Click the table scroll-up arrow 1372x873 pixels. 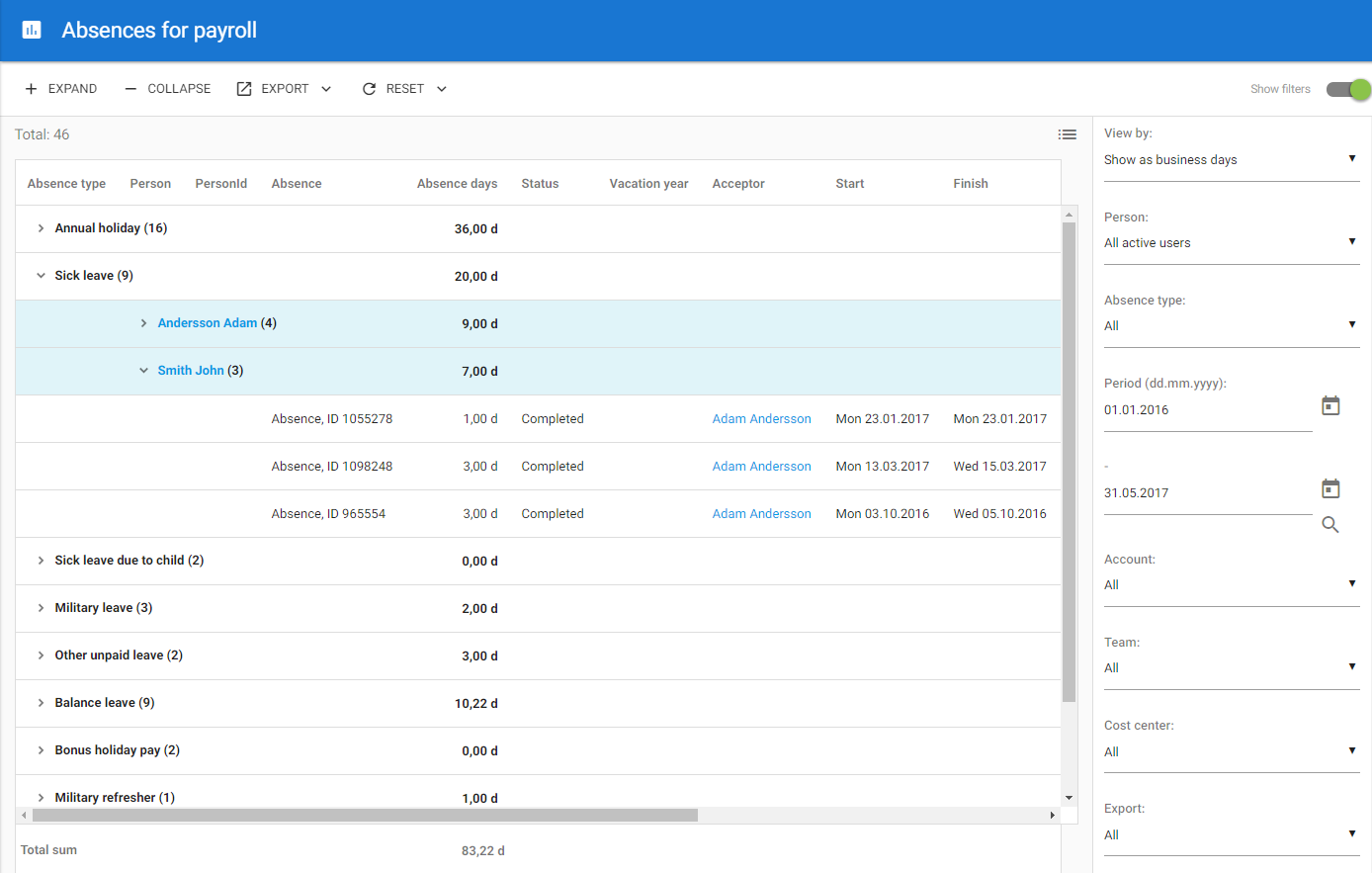1069,215
